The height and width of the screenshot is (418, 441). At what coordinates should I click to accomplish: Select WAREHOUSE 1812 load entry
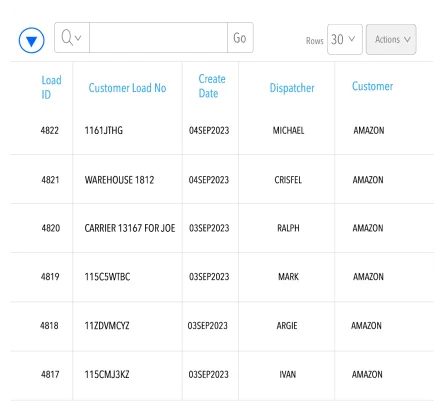tap(119, 180)
